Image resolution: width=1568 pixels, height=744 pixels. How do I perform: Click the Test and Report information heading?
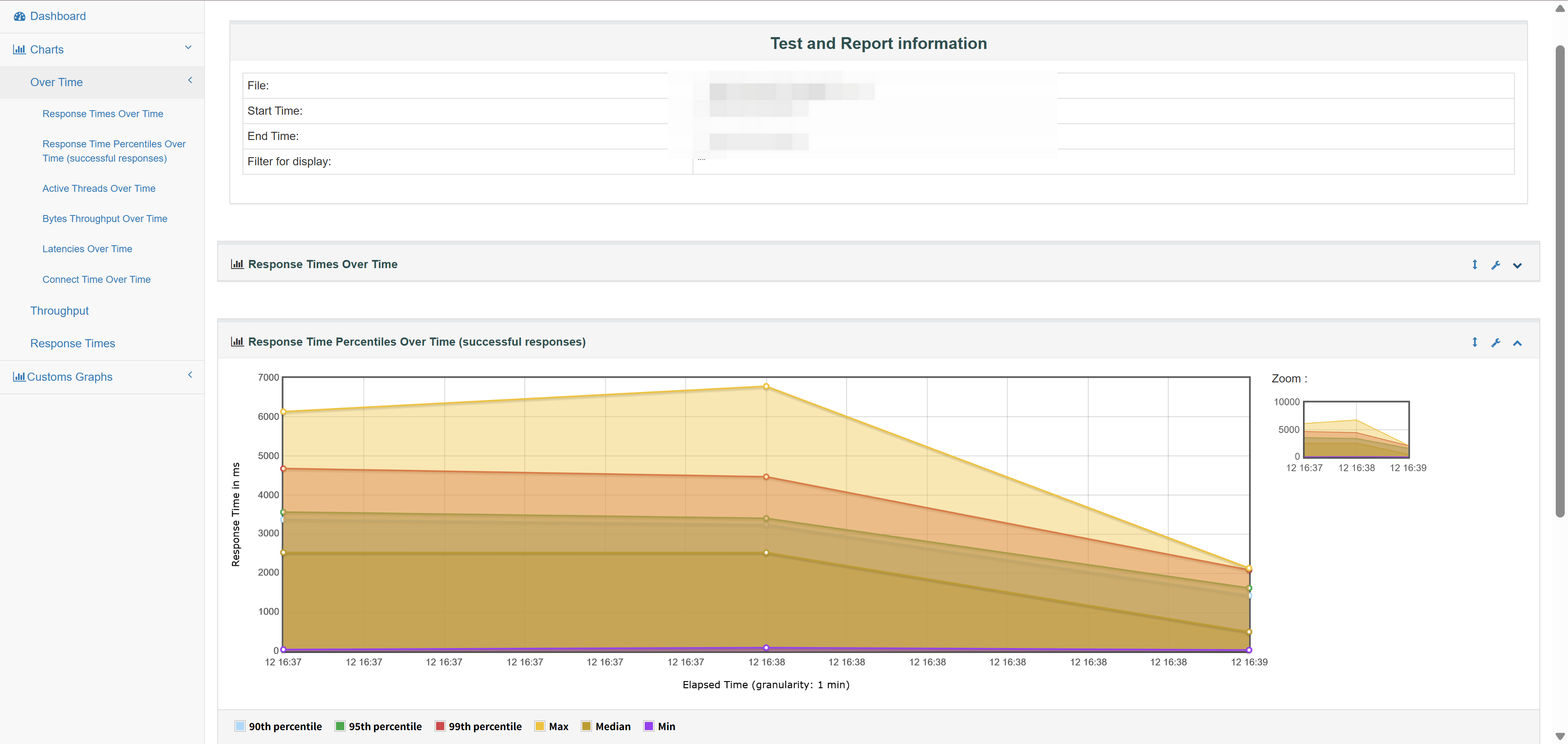[878, 43]
